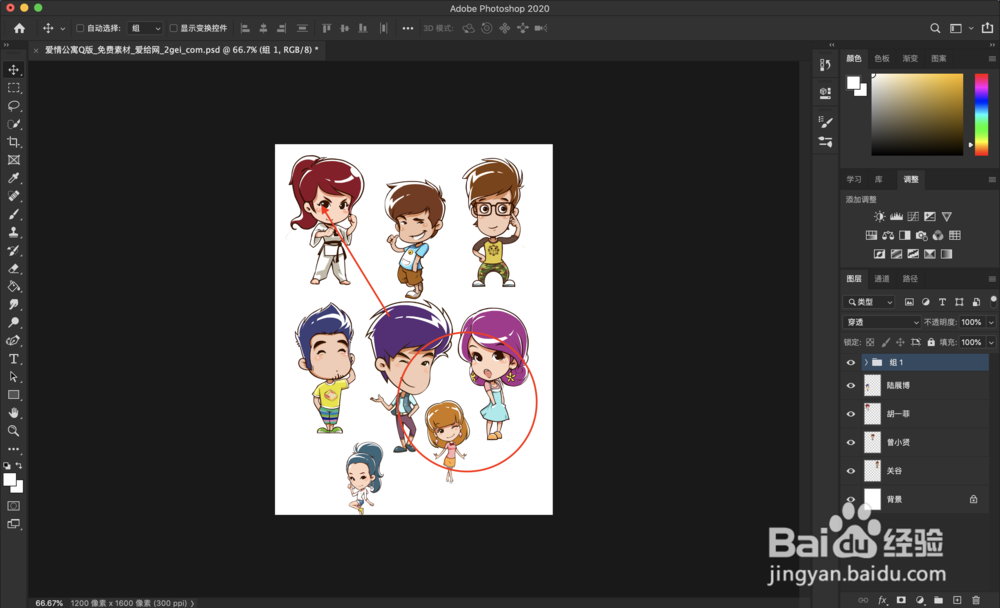Switch to the 色板 tab

[882, 59]
